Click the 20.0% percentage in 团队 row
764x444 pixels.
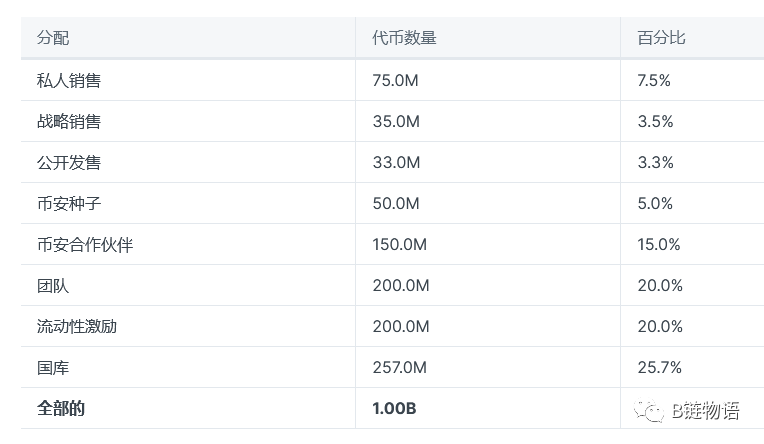click(660, 285)
